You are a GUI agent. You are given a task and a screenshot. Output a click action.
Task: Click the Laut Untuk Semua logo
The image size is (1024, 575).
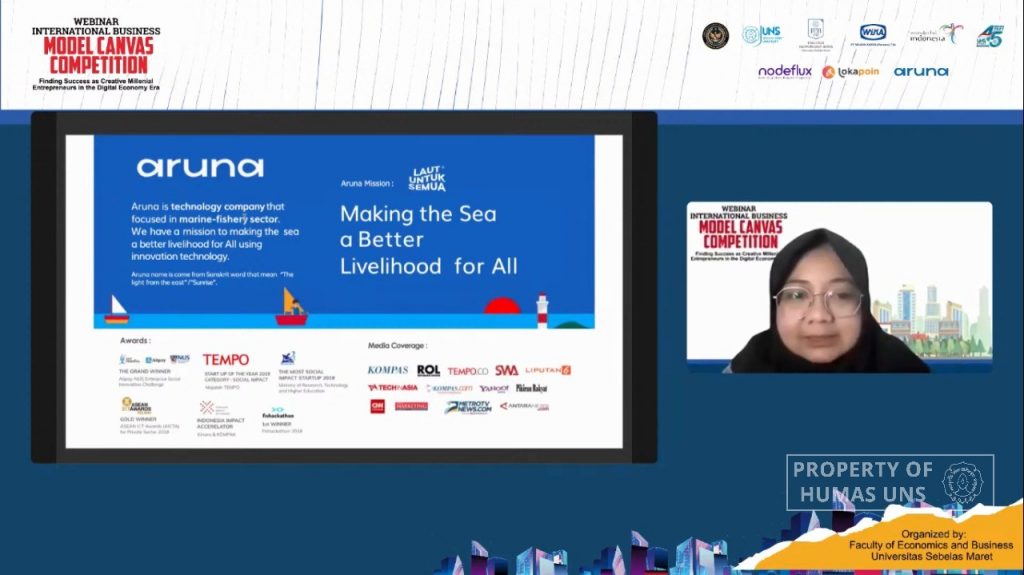427,178
